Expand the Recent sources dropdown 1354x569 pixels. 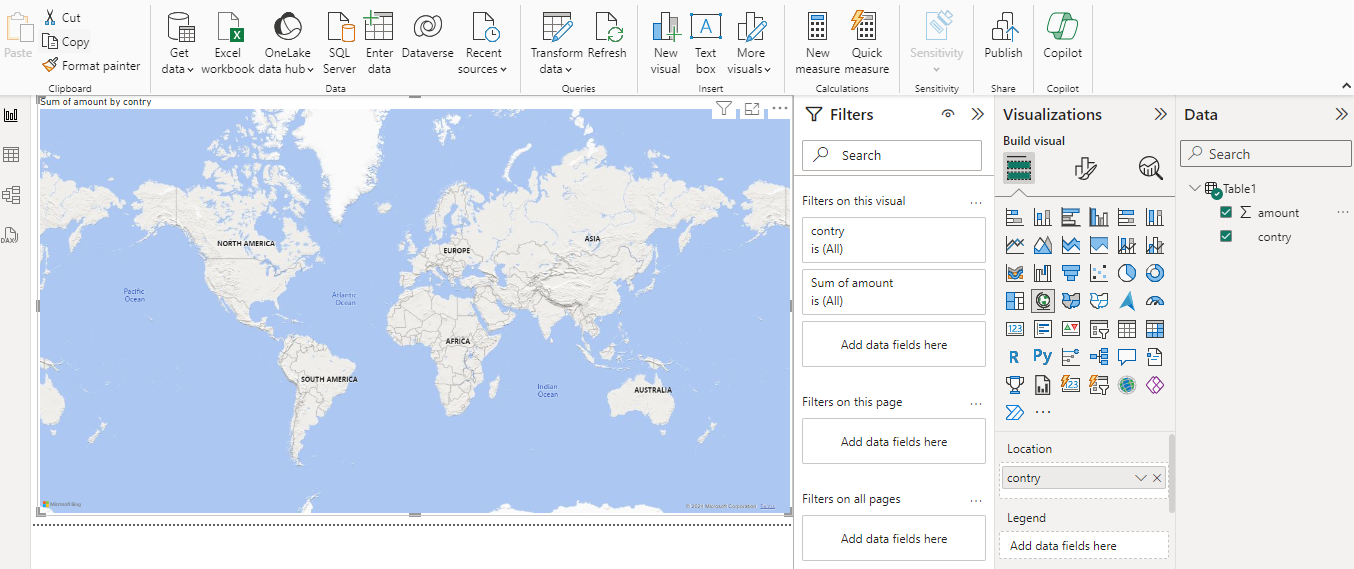483,61
